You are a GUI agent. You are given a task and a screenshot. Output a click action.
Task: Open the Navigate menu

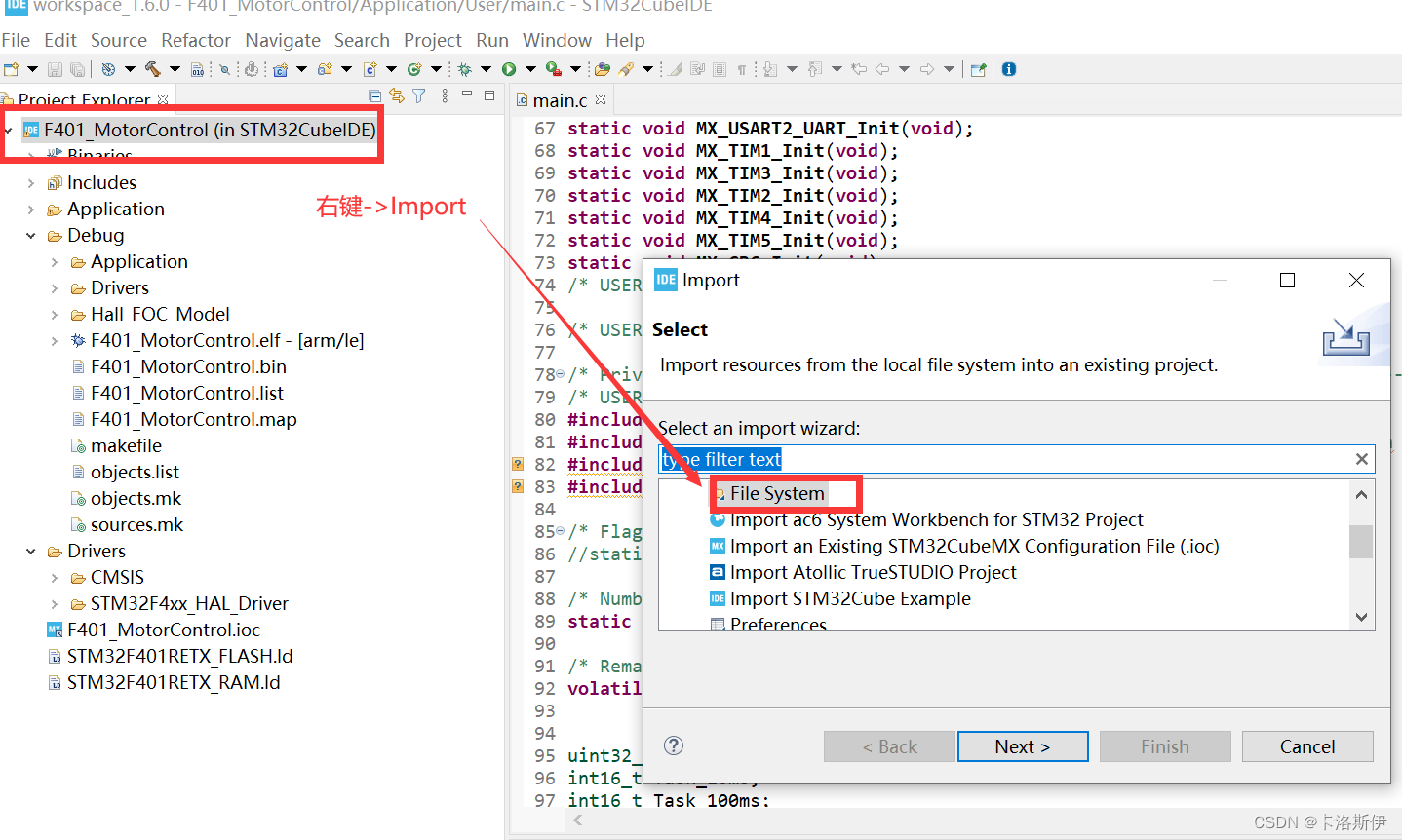pos(283,40)
